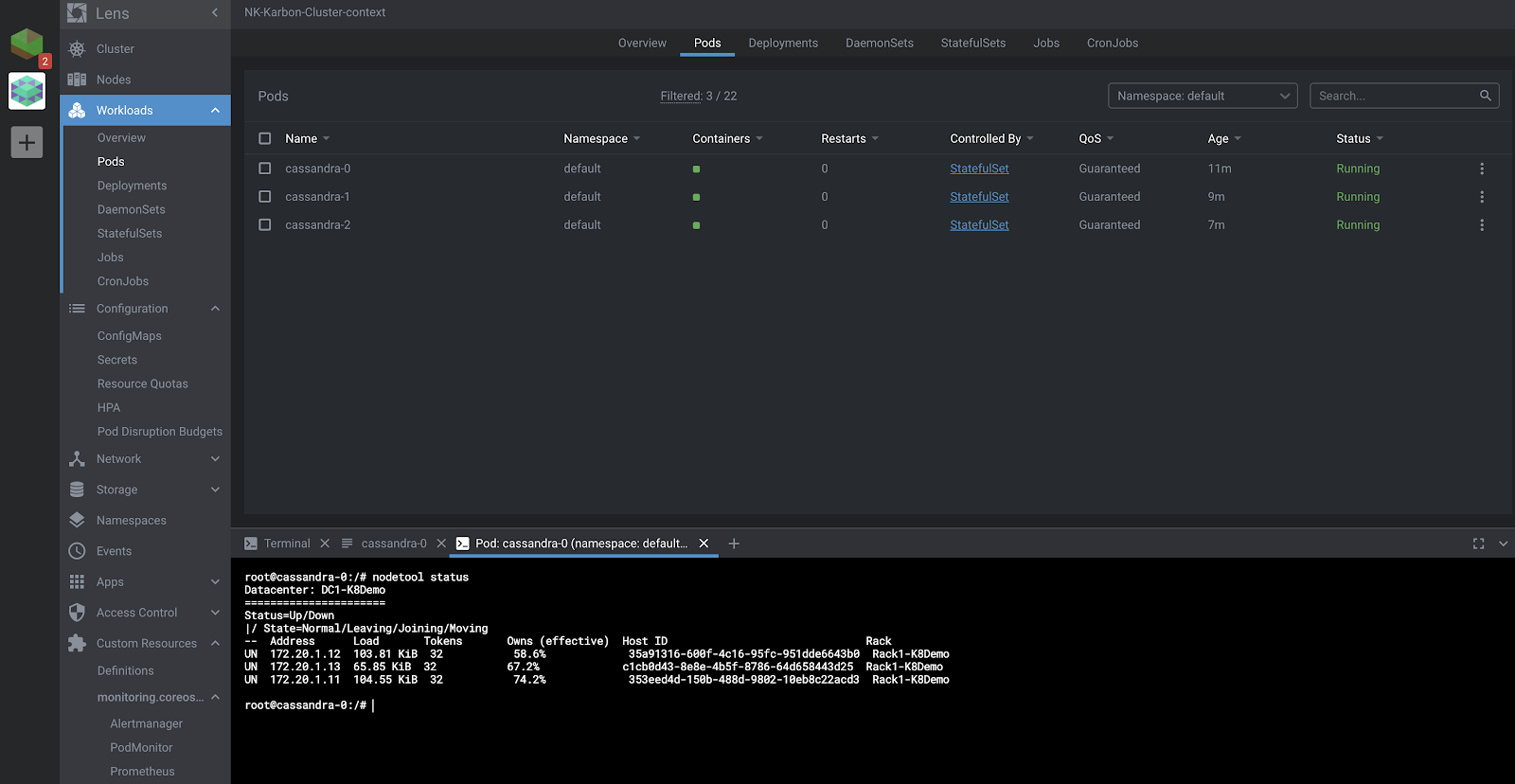Open StatefulSet link for cassandra-2
Screen dimensions: 1515x784
tap(979, 225)
